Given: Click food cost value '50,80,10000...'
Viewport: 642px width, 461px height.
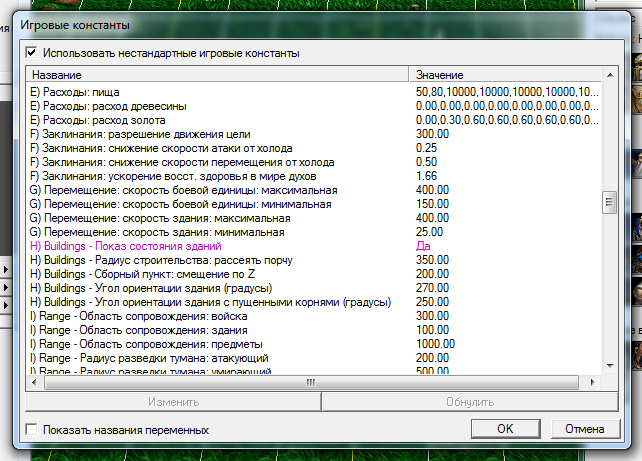Looking at the screenshot, I should pos(507,92).
